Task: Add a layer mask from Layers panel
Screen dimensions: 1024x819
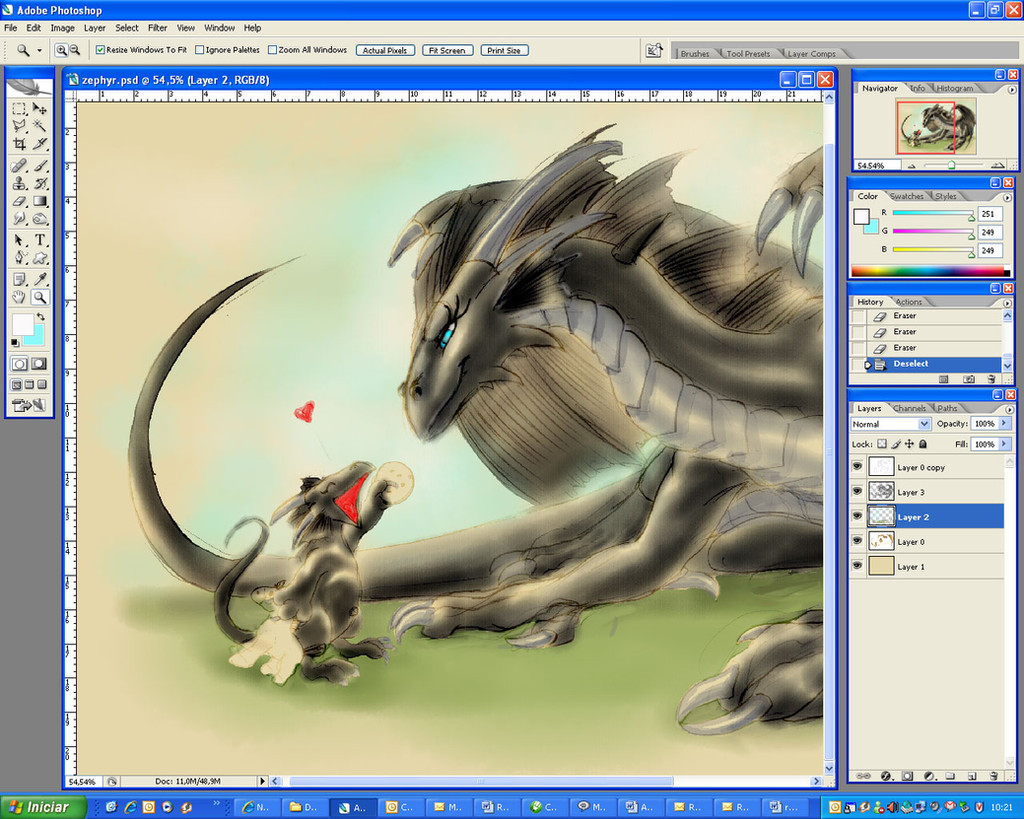Action: (x=907, y=776)
